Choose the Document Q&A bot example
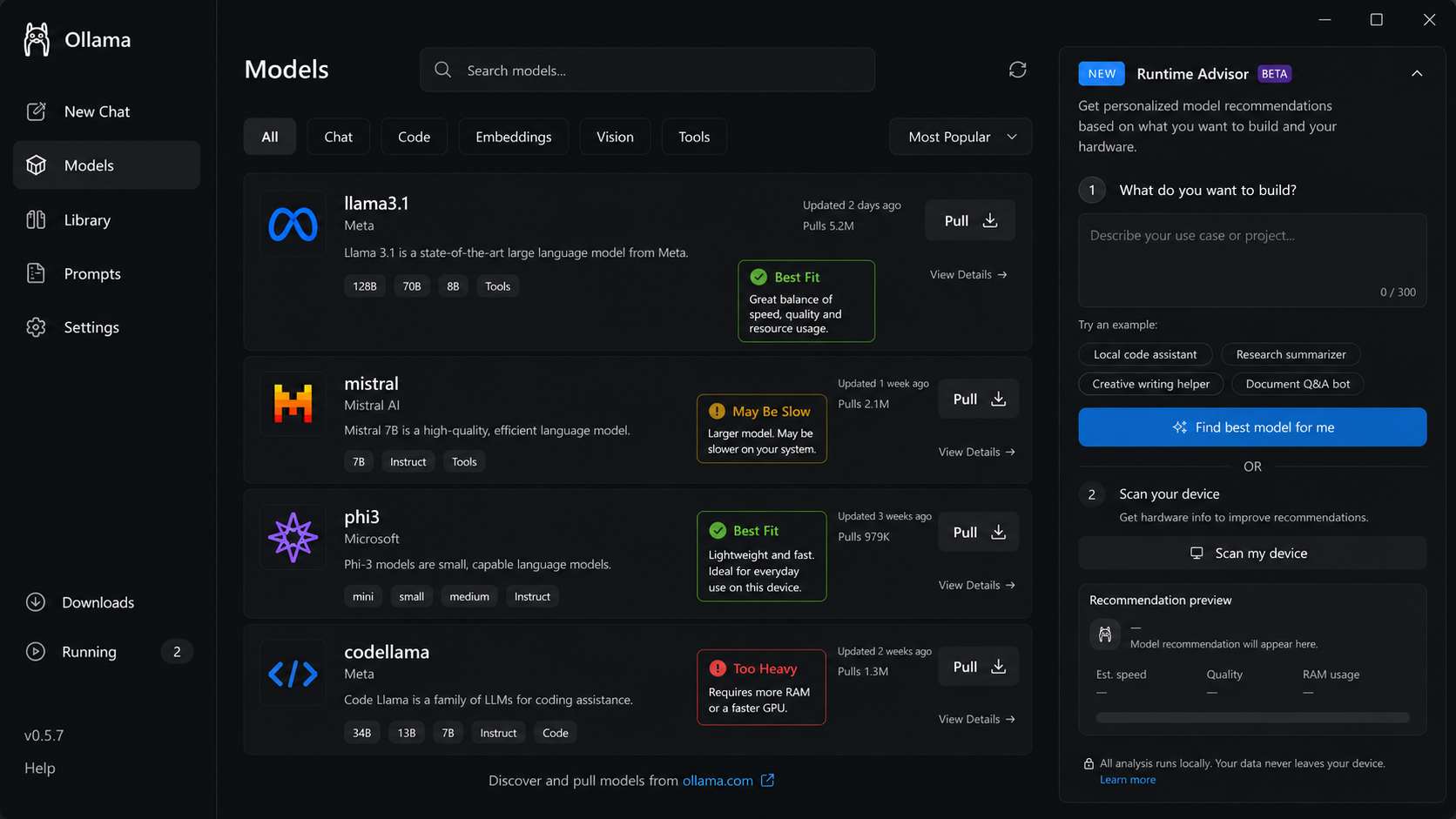The image size is (1456, 819). click(x=1298, y=384)
